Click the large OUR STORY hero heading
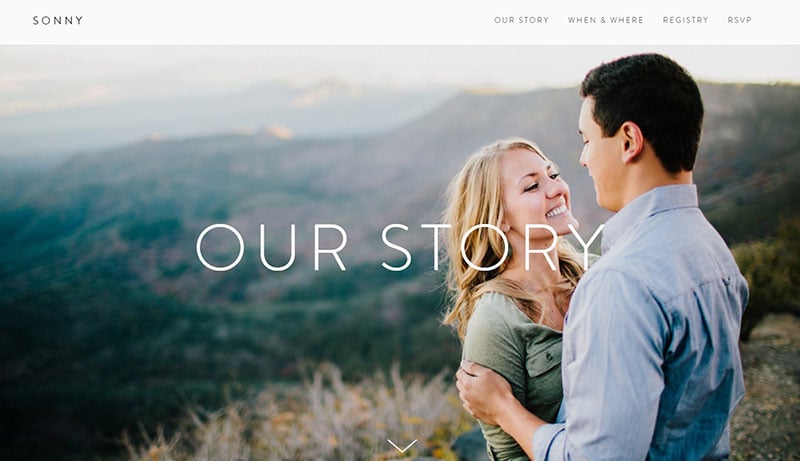The height and width of the screenshot is (461, 800). (399, 247)
